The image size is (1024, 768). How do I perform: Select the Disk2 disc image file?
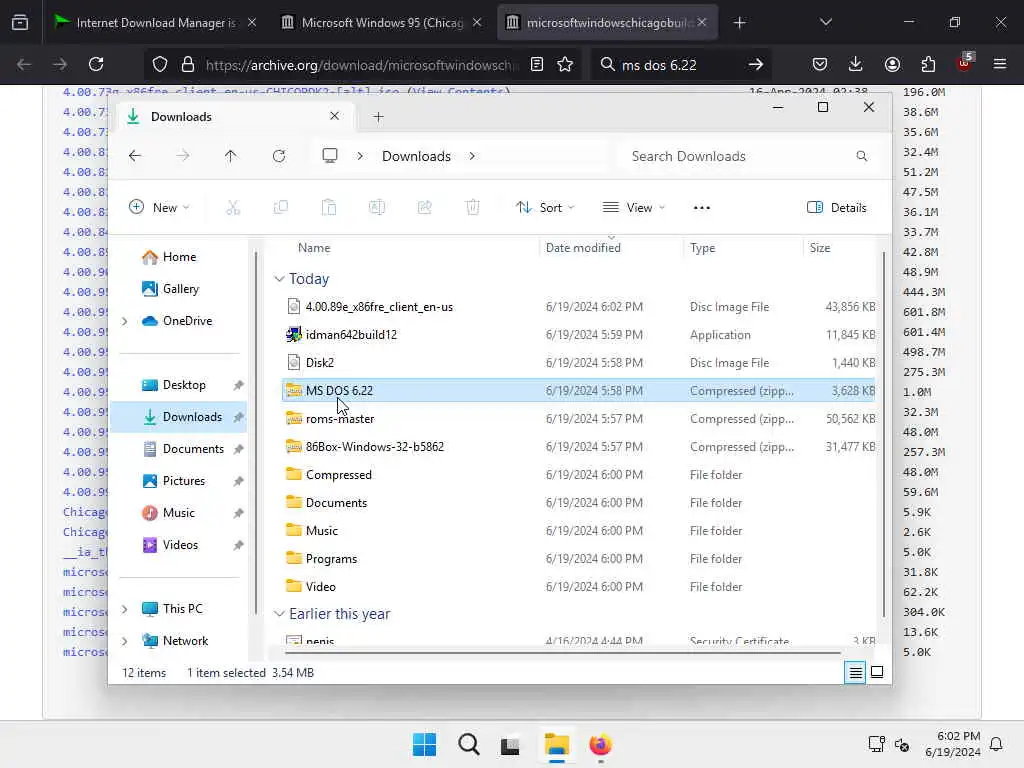(x=579, y=362)
